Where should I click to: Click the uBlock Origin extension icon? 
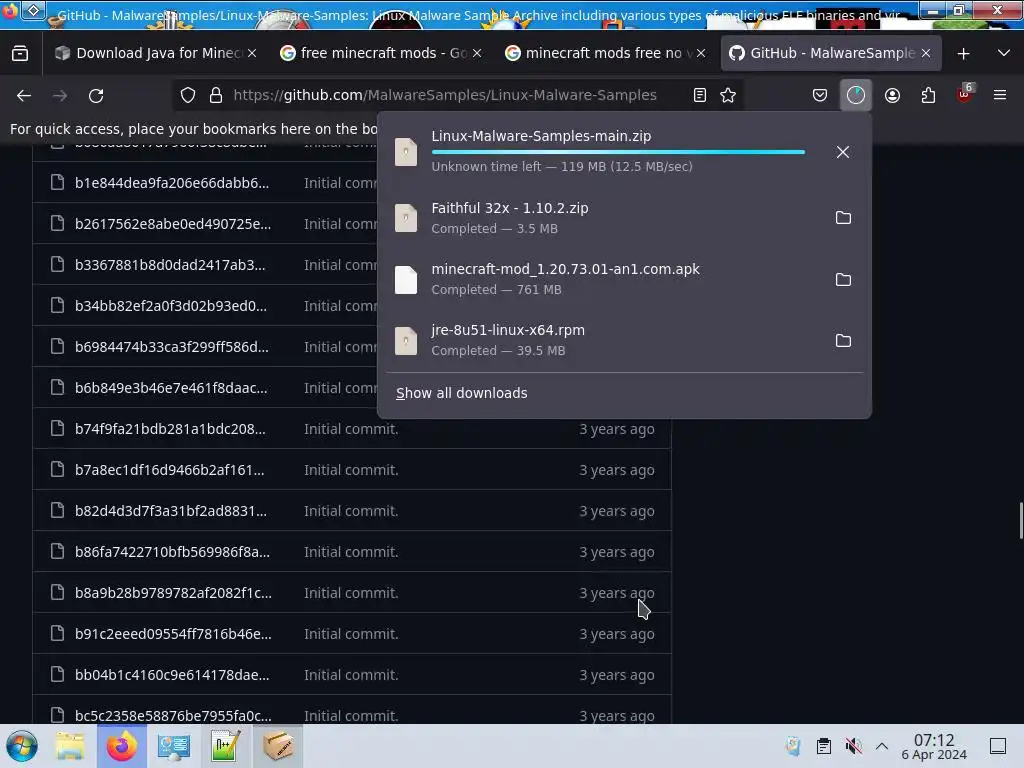pos(964,95)
